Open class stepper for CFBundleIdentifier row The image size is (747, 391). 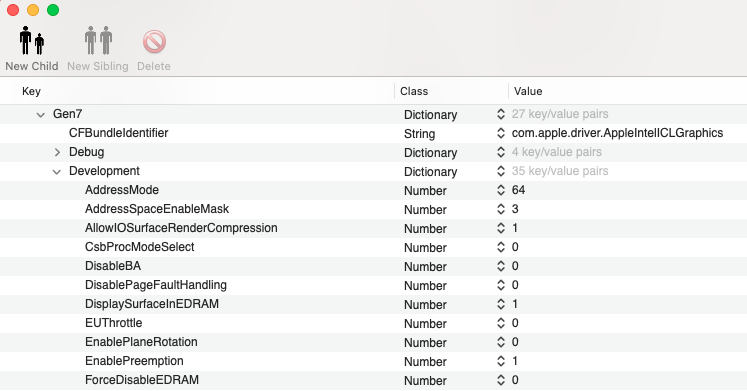[x=501, y=133]
